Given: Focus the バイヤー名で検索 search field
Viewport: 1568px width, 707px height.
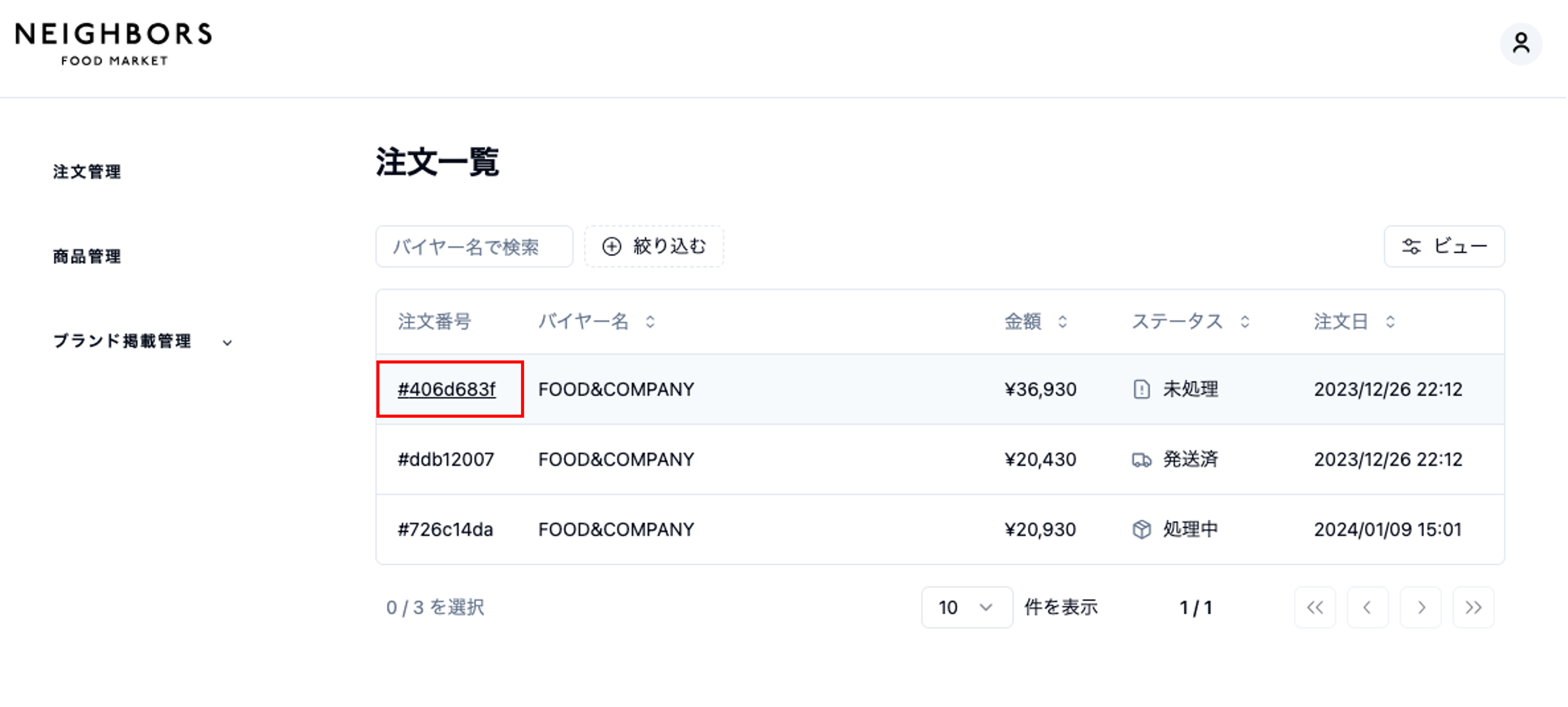Looking at the screenshot, I should coord(474,247).
